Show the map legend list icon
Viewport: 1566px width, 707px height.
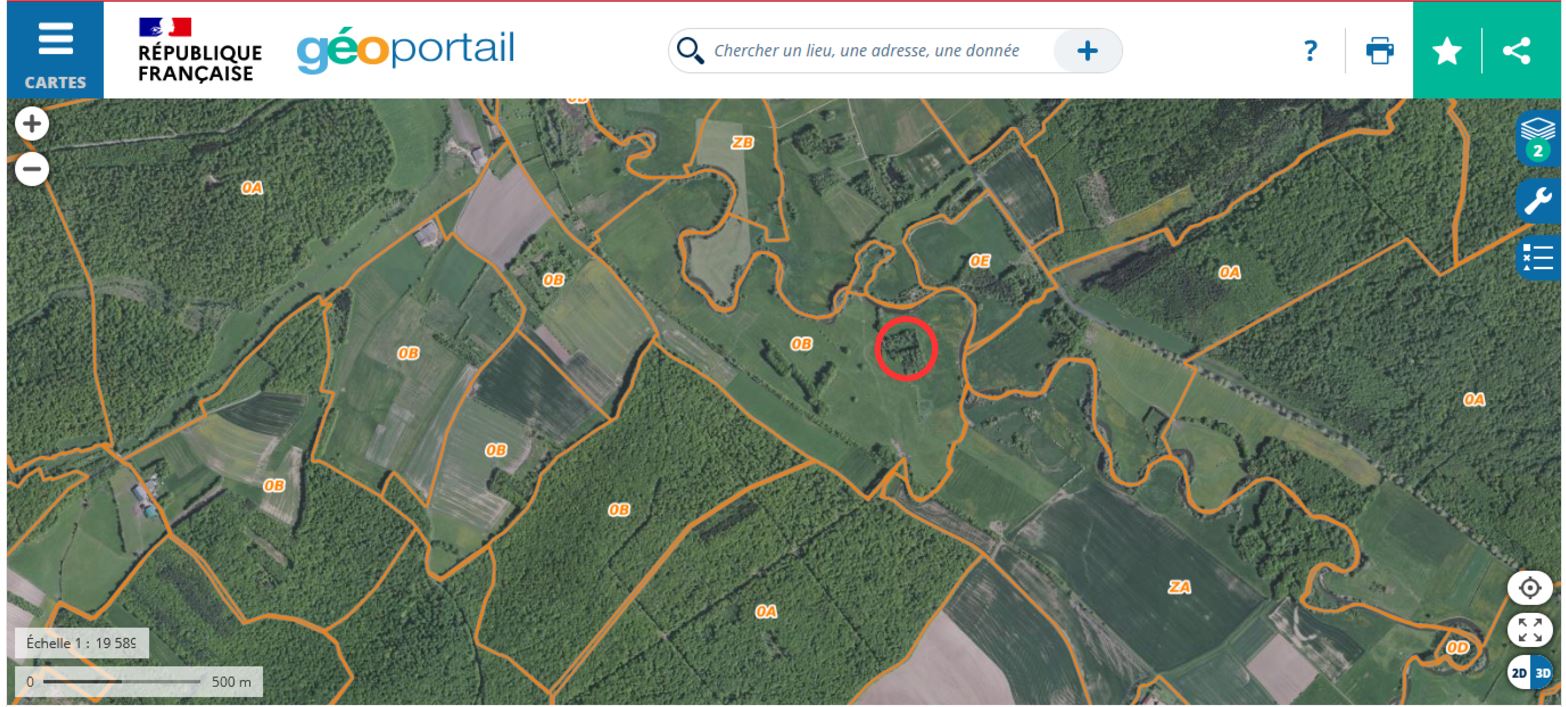1538,257
